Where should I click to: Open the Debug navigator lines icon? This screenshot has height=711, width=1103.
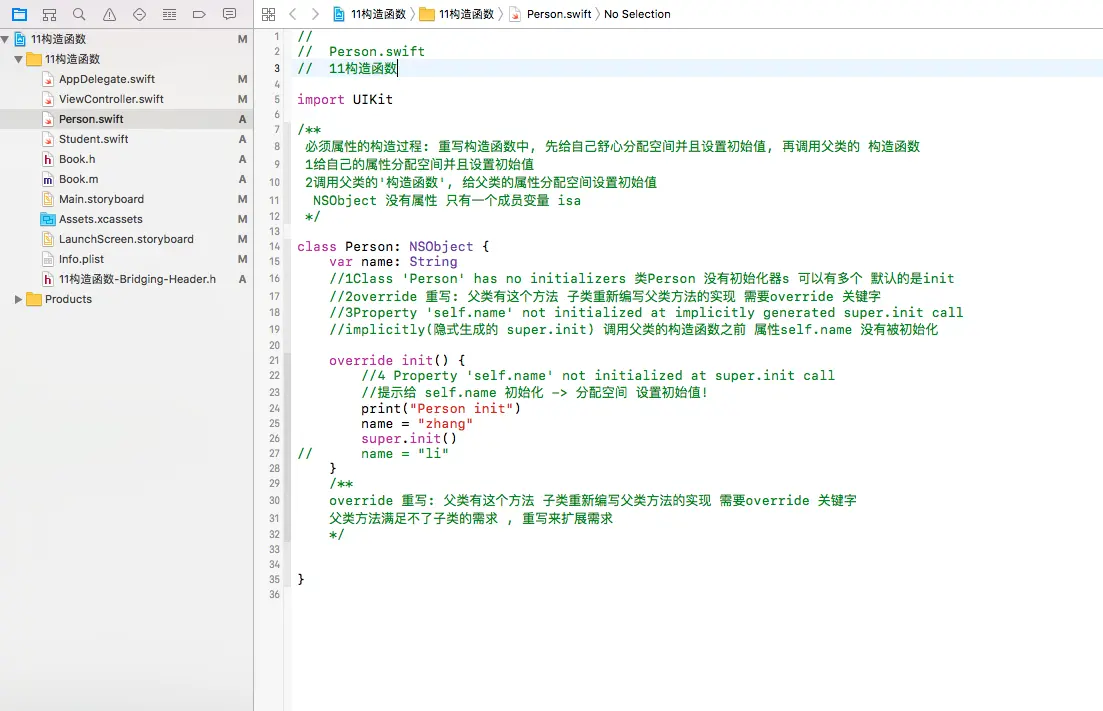point(170,14)
